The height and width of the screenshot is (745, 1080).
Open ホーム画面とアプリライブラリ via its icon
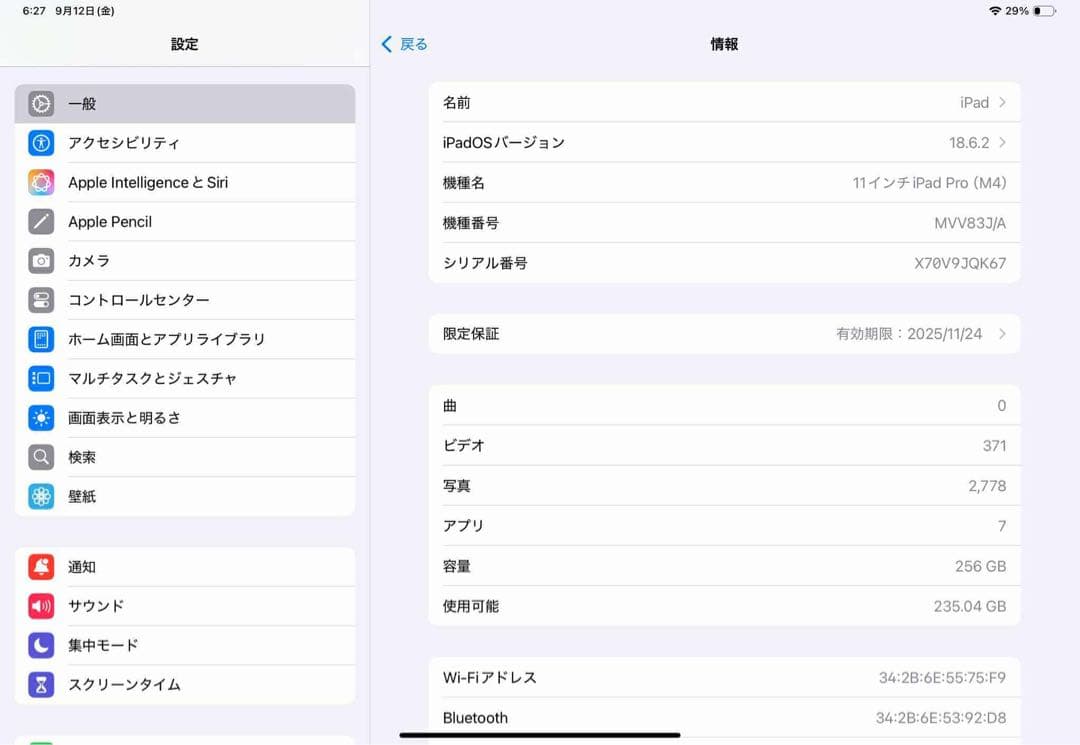(x=40, y=339)
